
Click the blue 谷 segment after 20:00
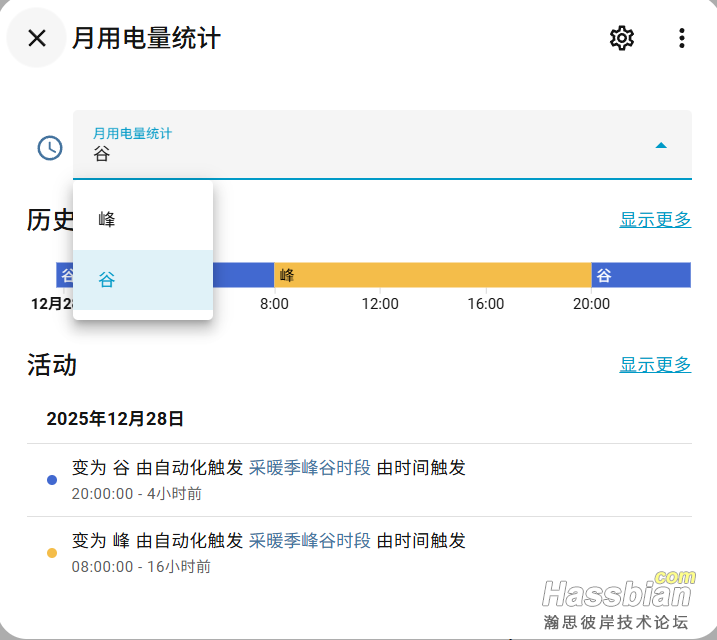click(640, 275)
